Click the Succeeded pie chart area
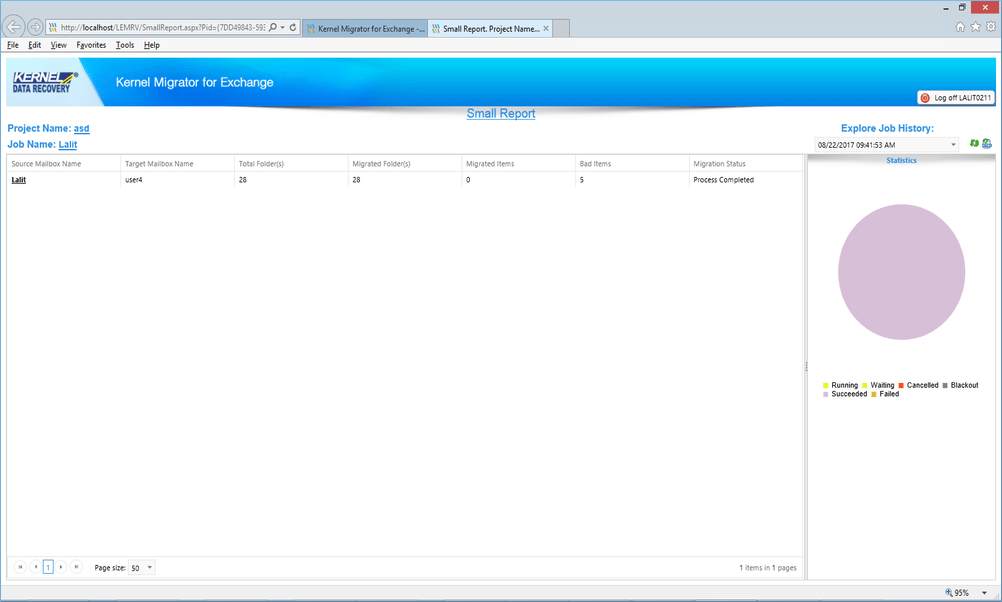Screen dimensions: 1002x602 tap(901, 272)
